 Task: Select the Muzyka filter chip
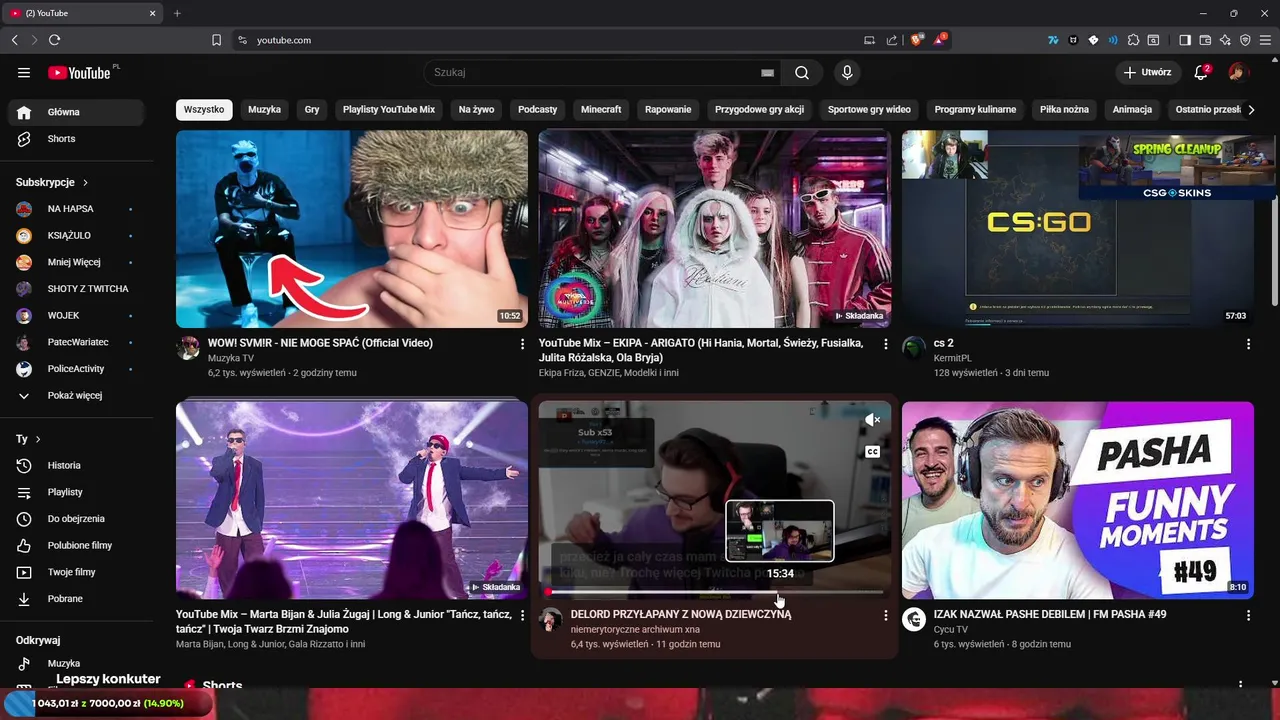[x=264, y=109]
